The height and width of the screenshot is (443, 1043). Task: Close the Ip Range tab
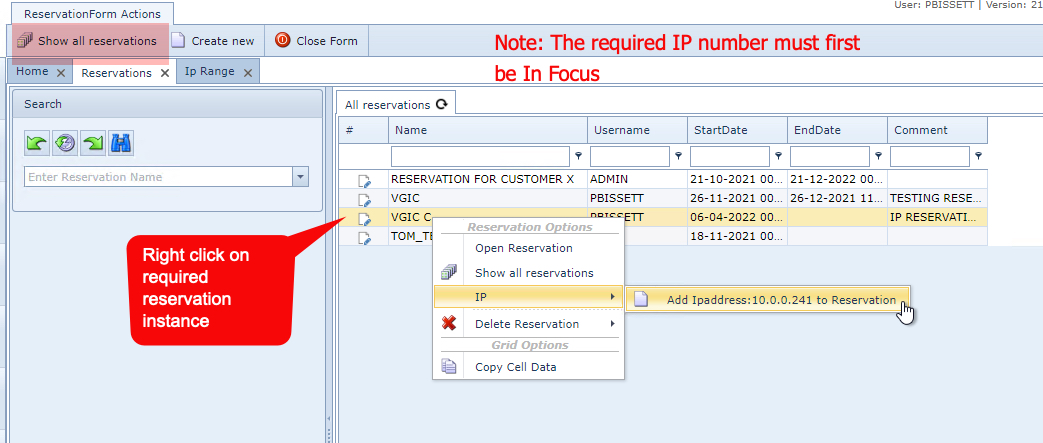tap(248, 72)
